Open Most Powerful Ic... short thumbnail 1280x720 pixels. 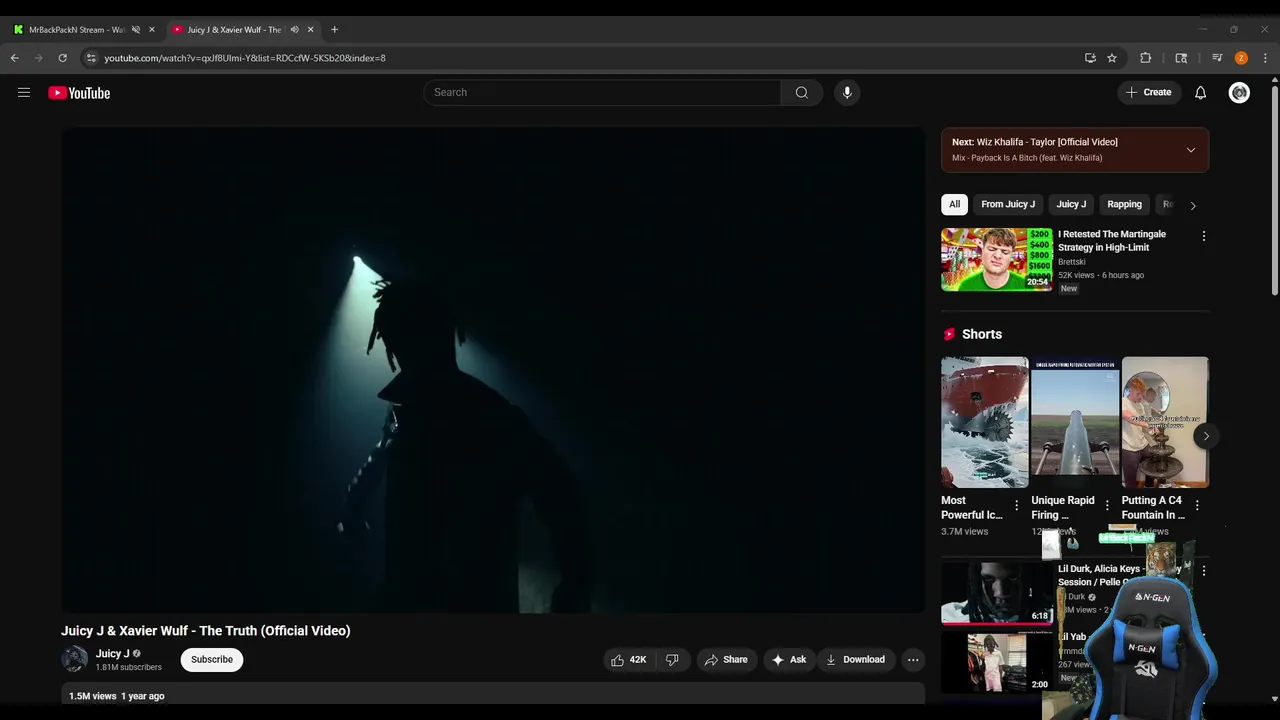tap(985, 422)
